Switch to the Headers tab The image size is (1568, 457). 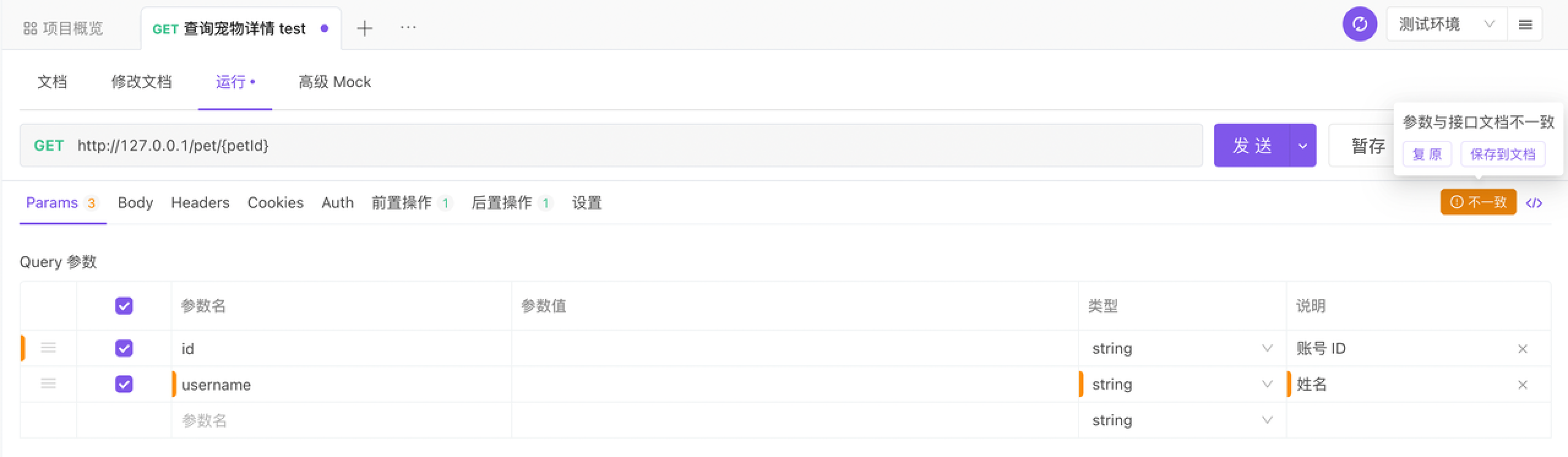pos(200,203)
